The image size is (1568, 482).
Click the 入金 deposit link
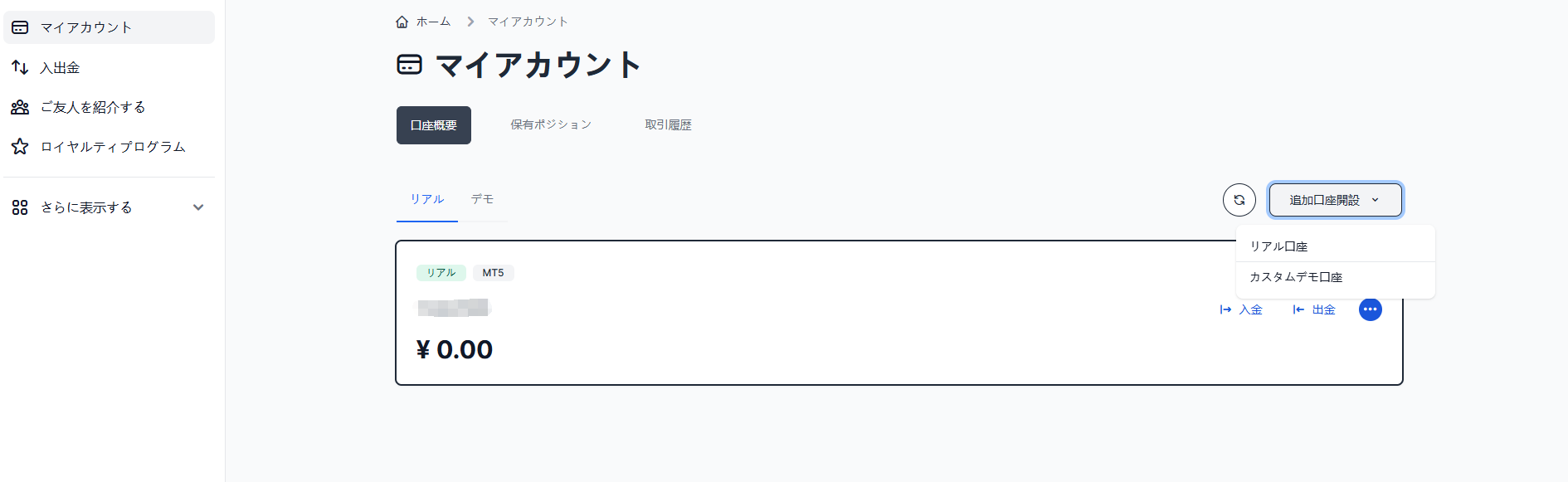click(x=1242, y=309)
